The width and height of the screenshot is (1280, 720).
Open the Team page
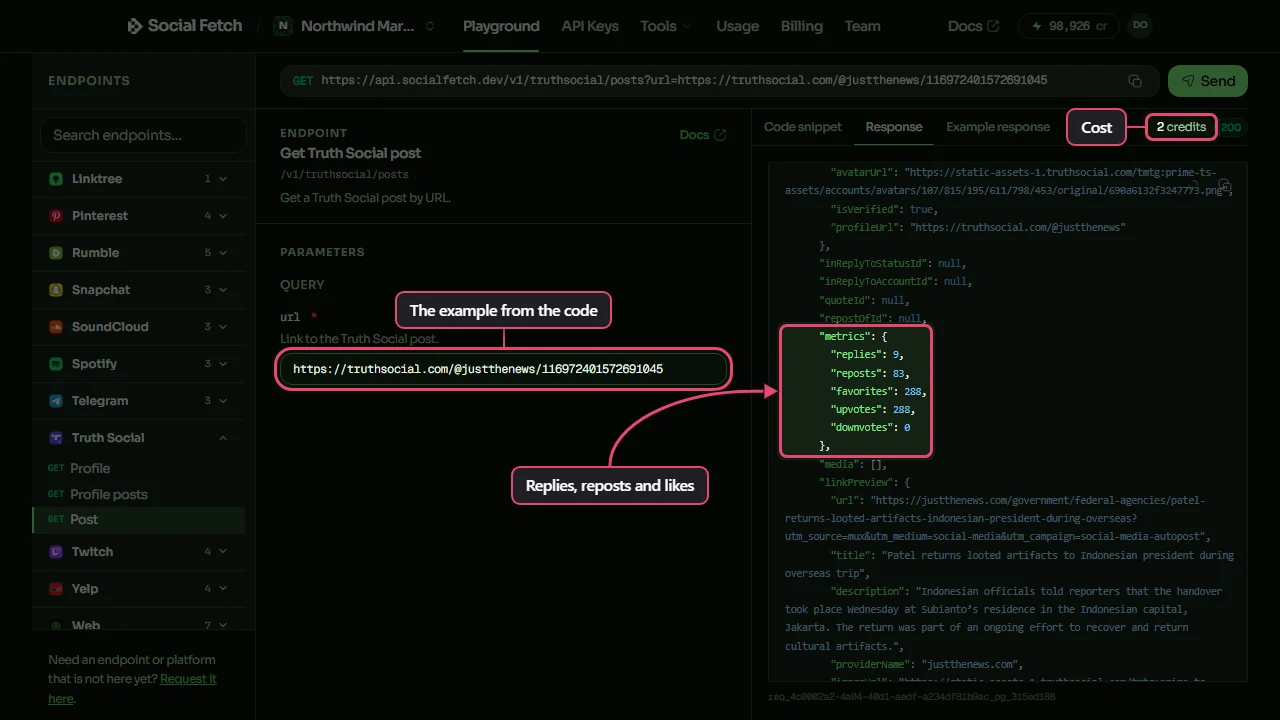862,26
